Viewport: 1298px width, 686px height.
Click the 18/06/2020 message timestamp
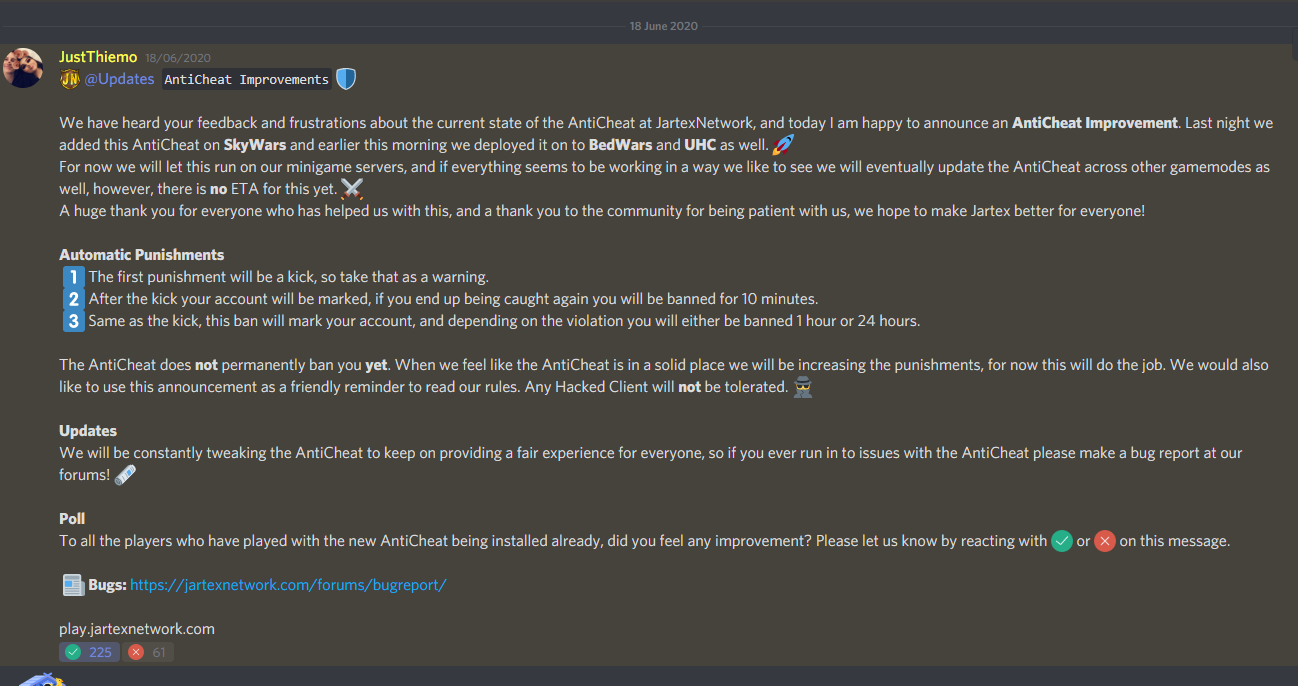178,58
